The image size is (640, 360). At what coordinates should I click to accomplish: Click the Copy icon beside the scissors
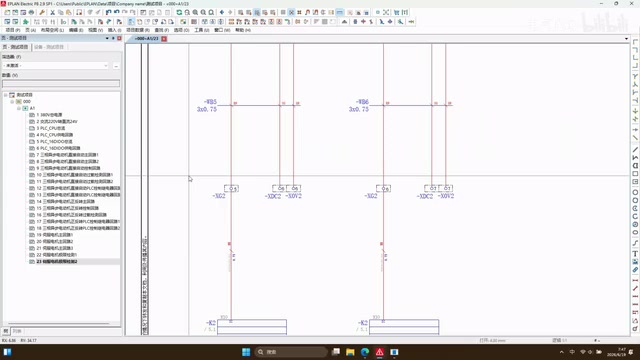[x=60, y=13]
